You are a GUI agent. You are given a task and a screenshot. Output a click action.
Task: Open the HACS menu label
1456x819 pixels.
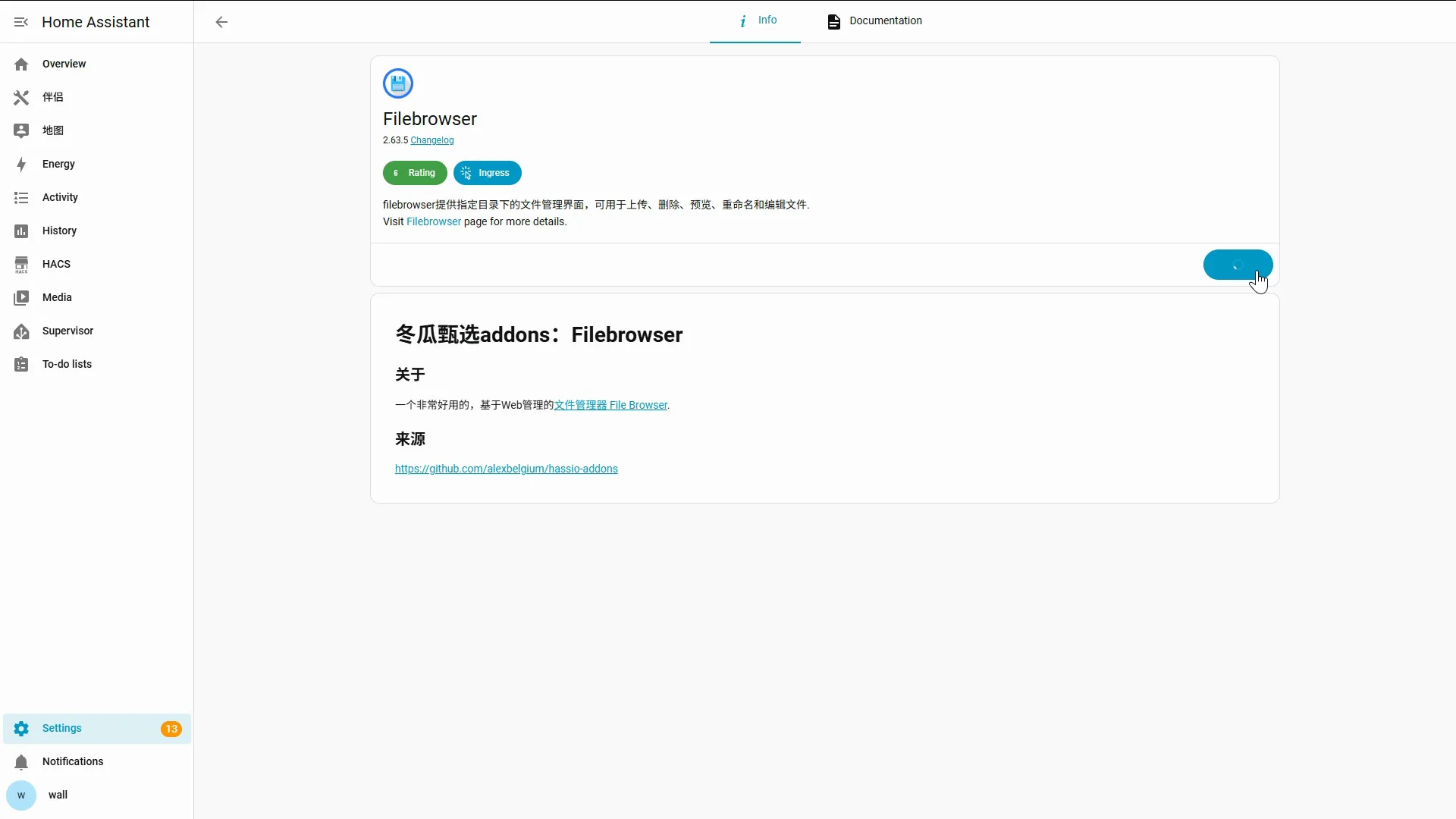[56, 264]
